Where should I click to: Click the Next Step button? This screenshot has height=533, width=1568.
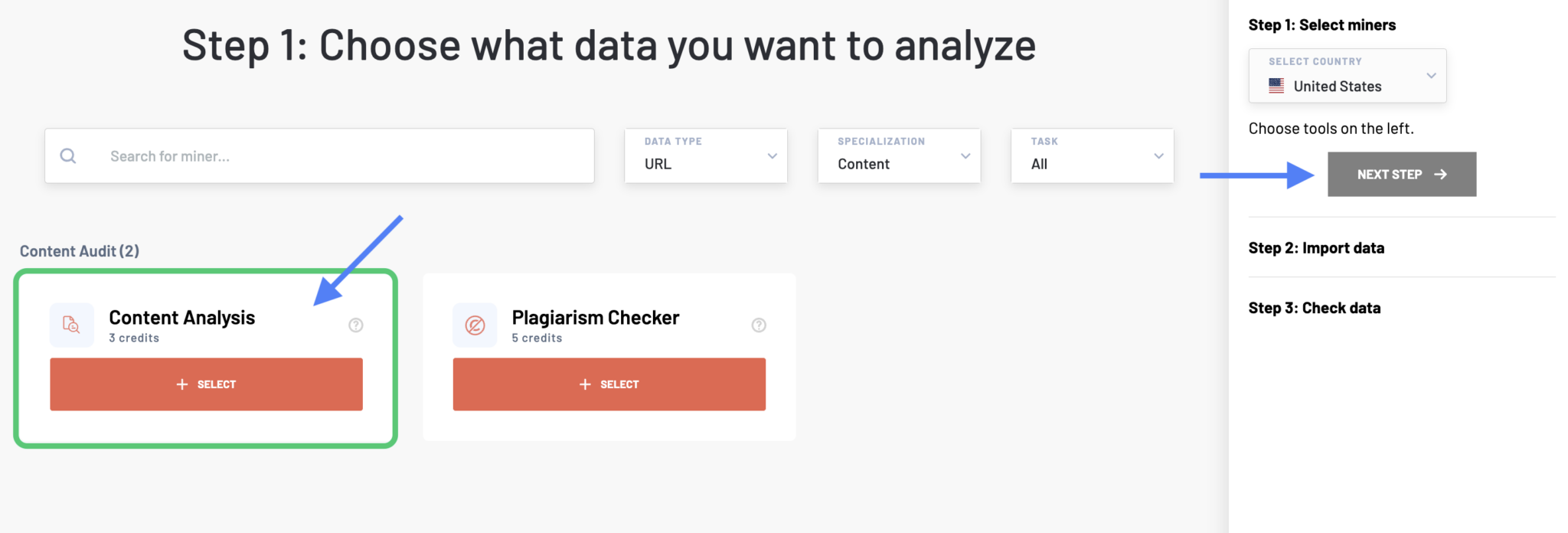(x=1401, y=174)
